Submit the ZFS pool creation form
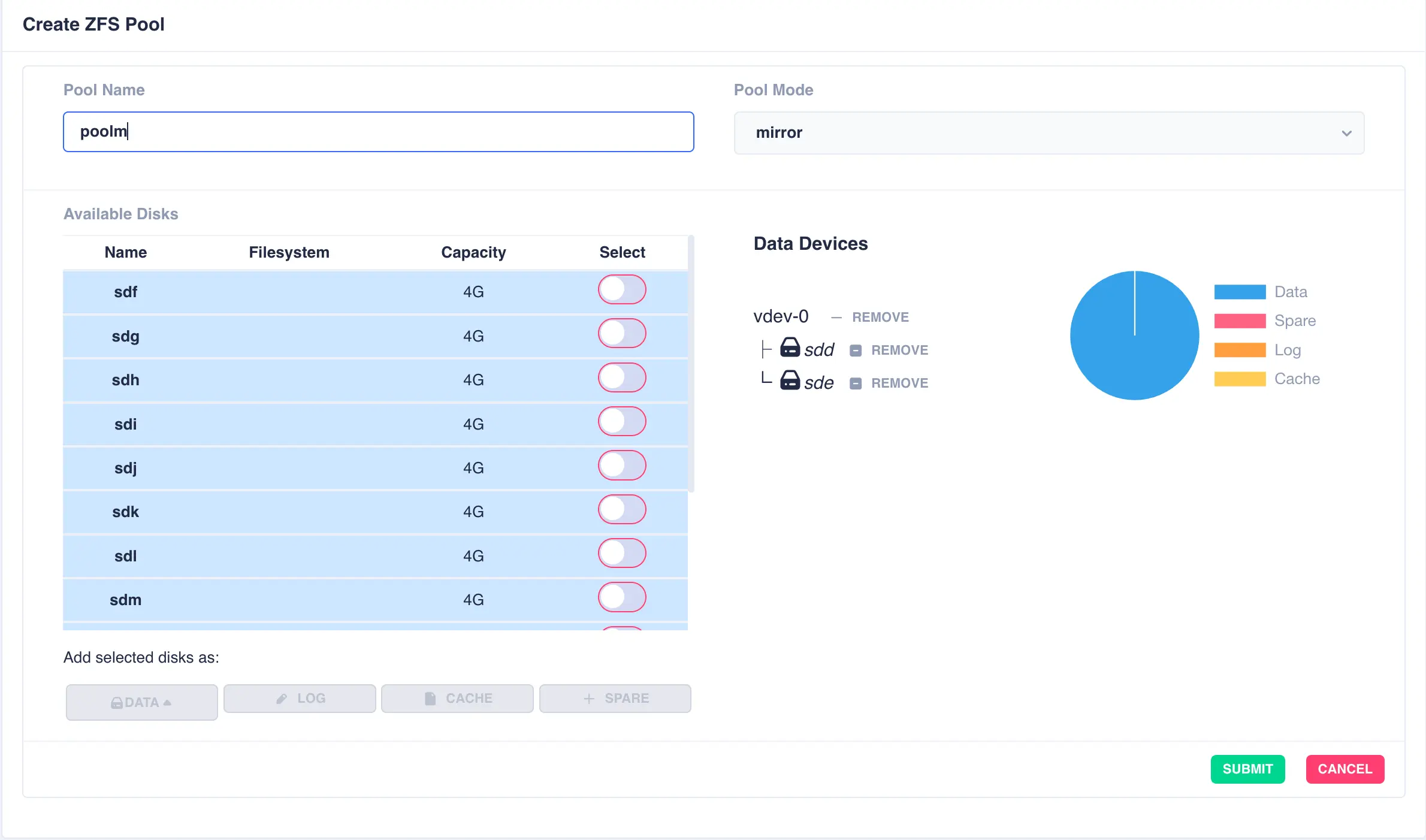 click(x=1247, y=769)
